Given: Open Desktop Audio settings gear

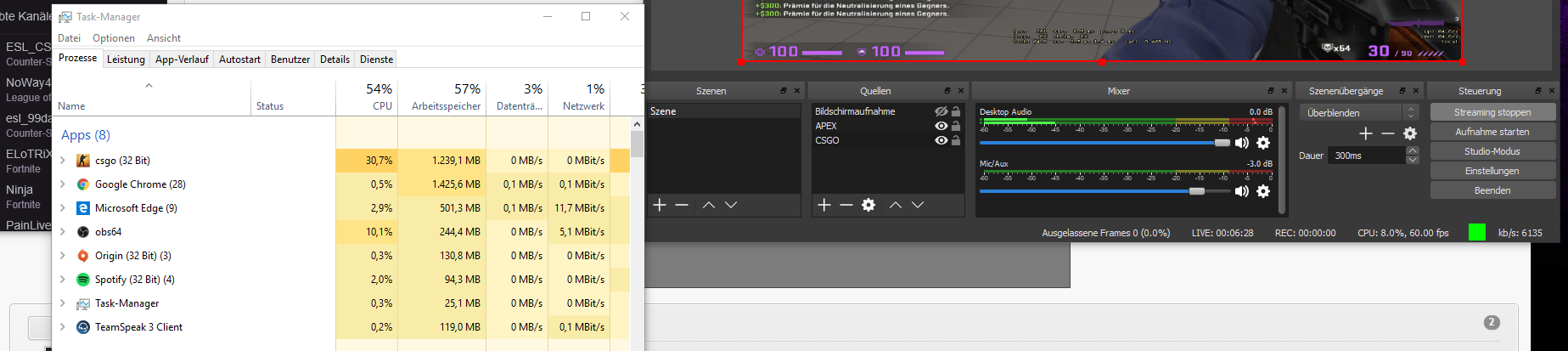Looking at the screenshot, I should pyautogui.click(x=1263, y=143).
